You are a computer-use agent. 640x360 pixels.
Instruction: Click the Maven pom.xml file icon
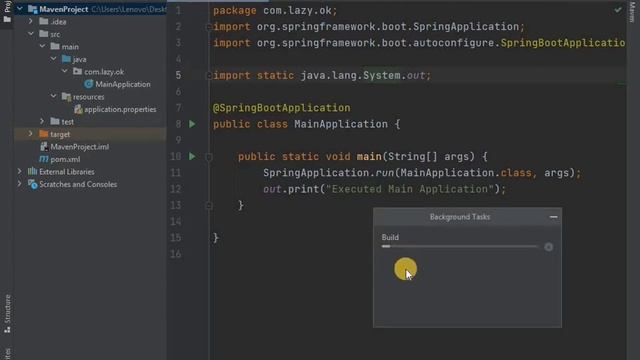[x=44, y=159]
